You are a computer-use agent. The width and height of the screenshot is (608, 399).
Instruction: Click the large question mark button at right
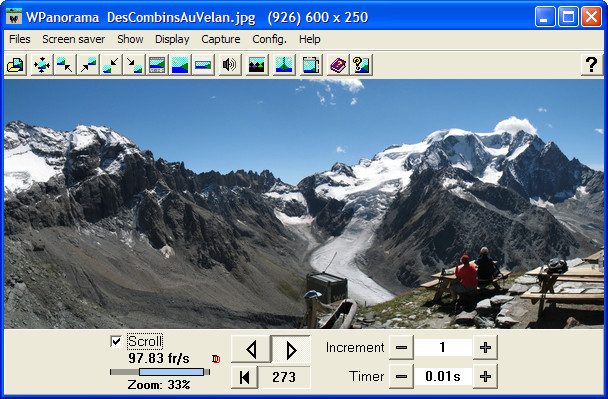(x=592, y=65)
